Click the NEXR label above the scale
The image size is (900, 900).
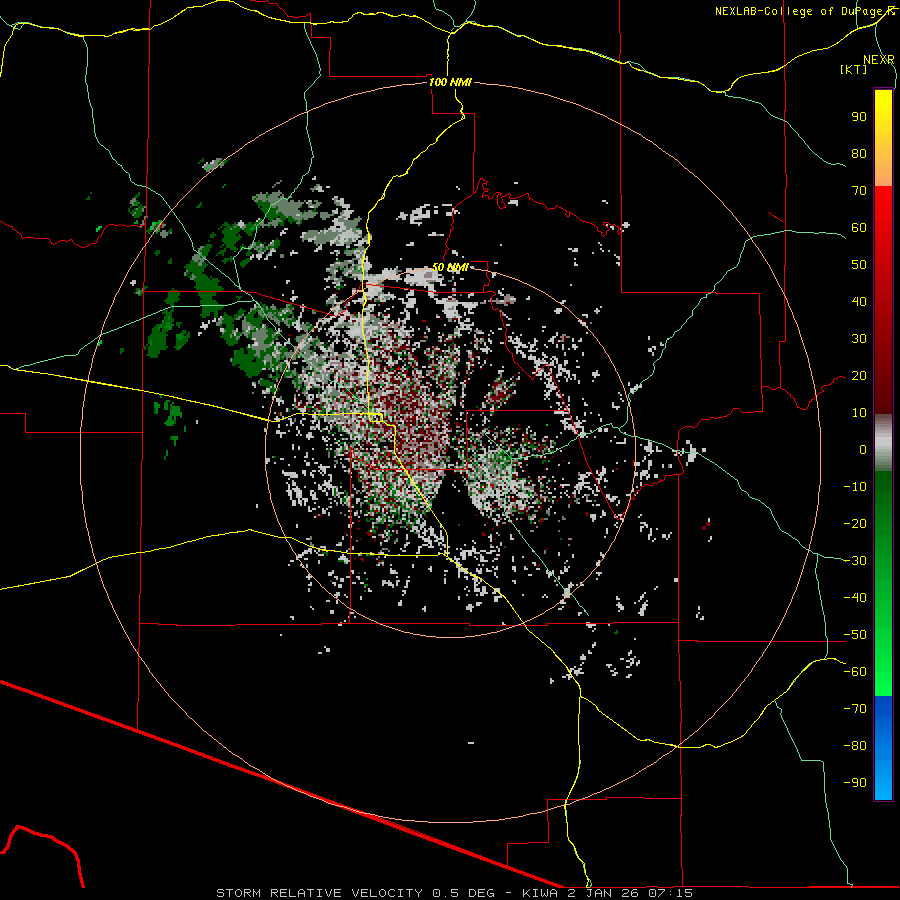[x=879, y=60]
